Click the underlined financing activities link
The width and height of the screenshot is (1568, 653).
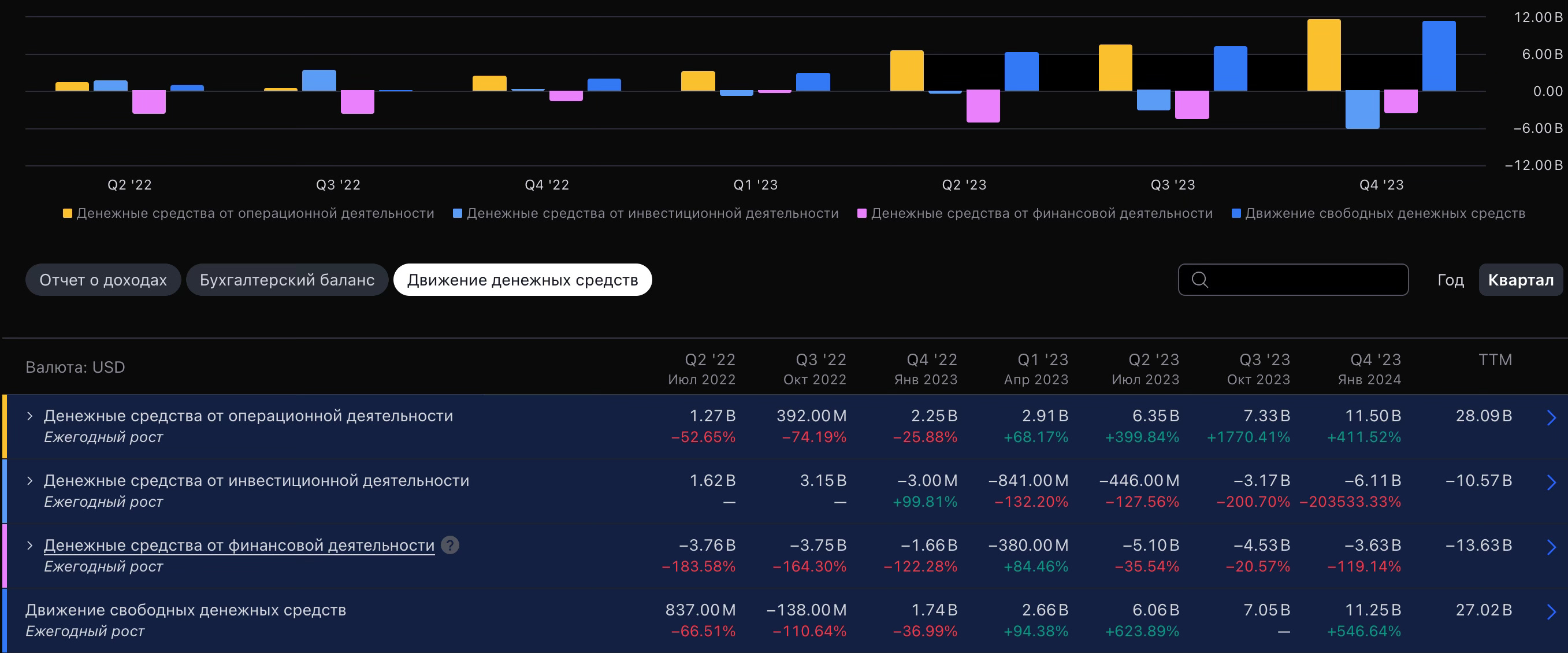(x=239, y=546)
